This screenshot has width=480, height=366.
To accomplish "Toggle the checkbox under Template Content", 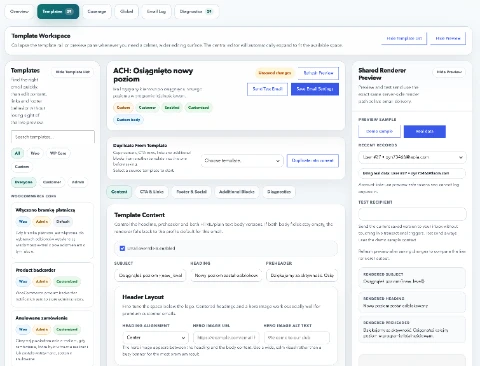I will pyautogui.click(x=122, y=248).
